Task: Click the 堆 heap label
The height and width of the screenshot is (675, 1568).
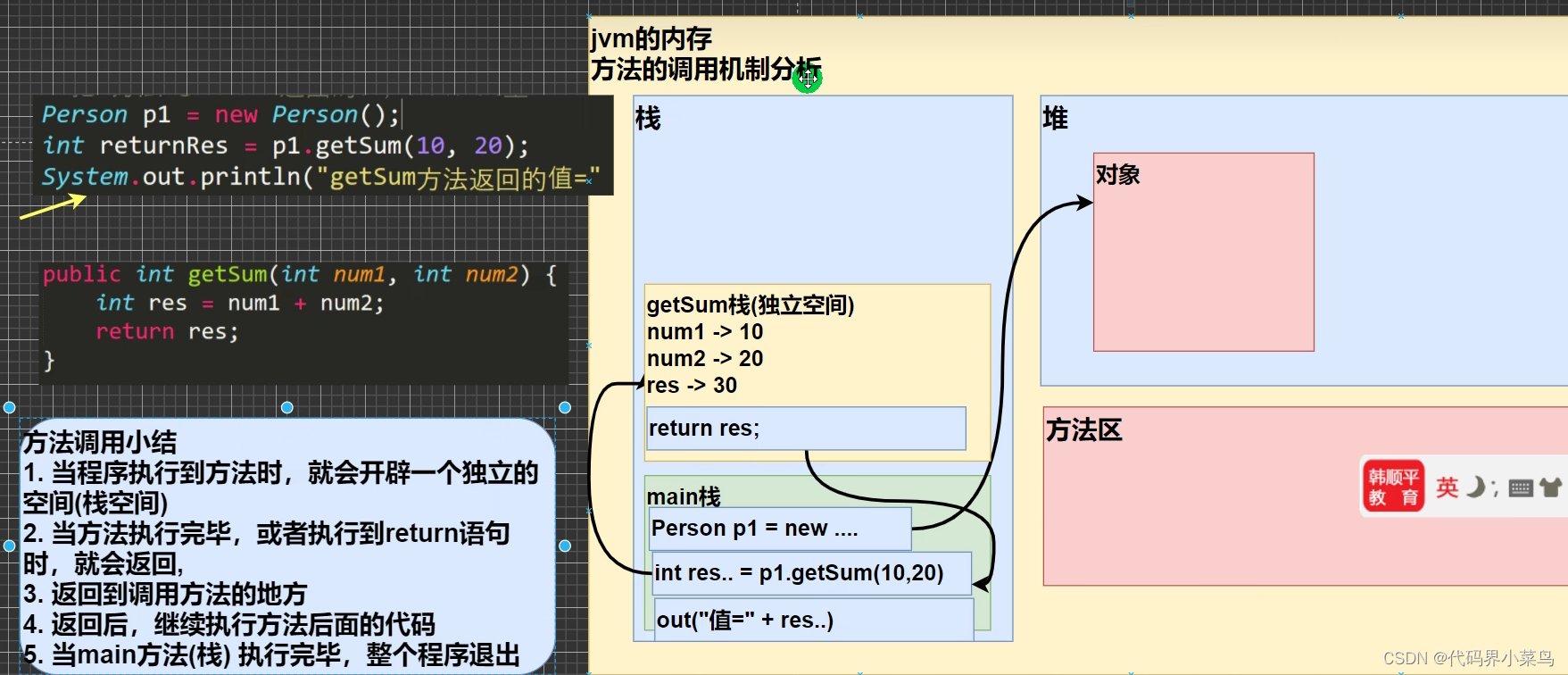Action: click(1055, 118)
